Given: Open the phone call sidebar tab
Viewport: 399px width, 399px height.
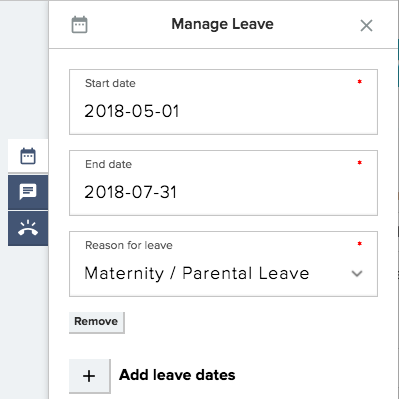Looking at the screenshot, I should [28, 228].
